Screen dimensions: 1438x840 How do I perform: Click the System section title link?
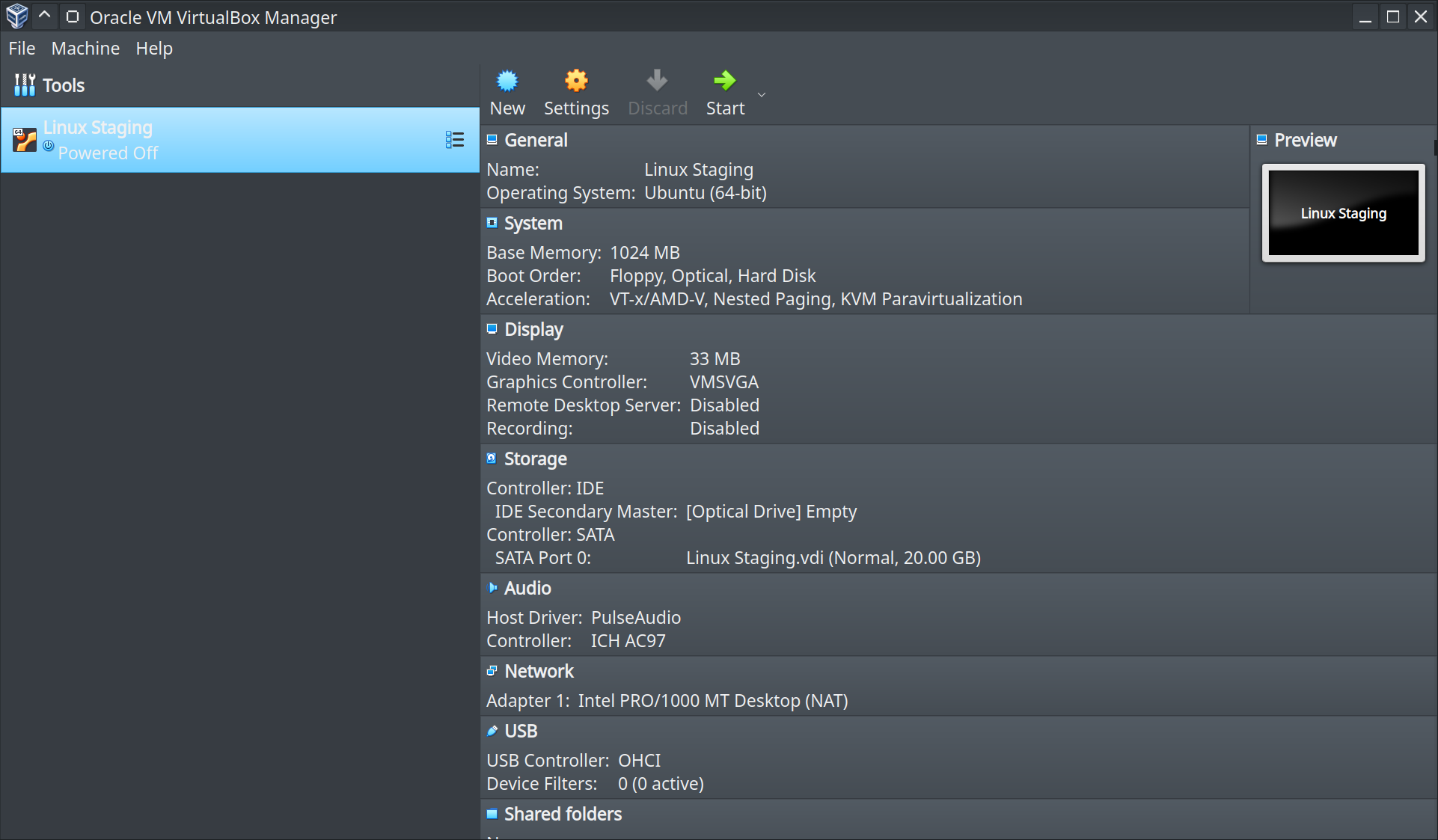[x=533, y=223]
